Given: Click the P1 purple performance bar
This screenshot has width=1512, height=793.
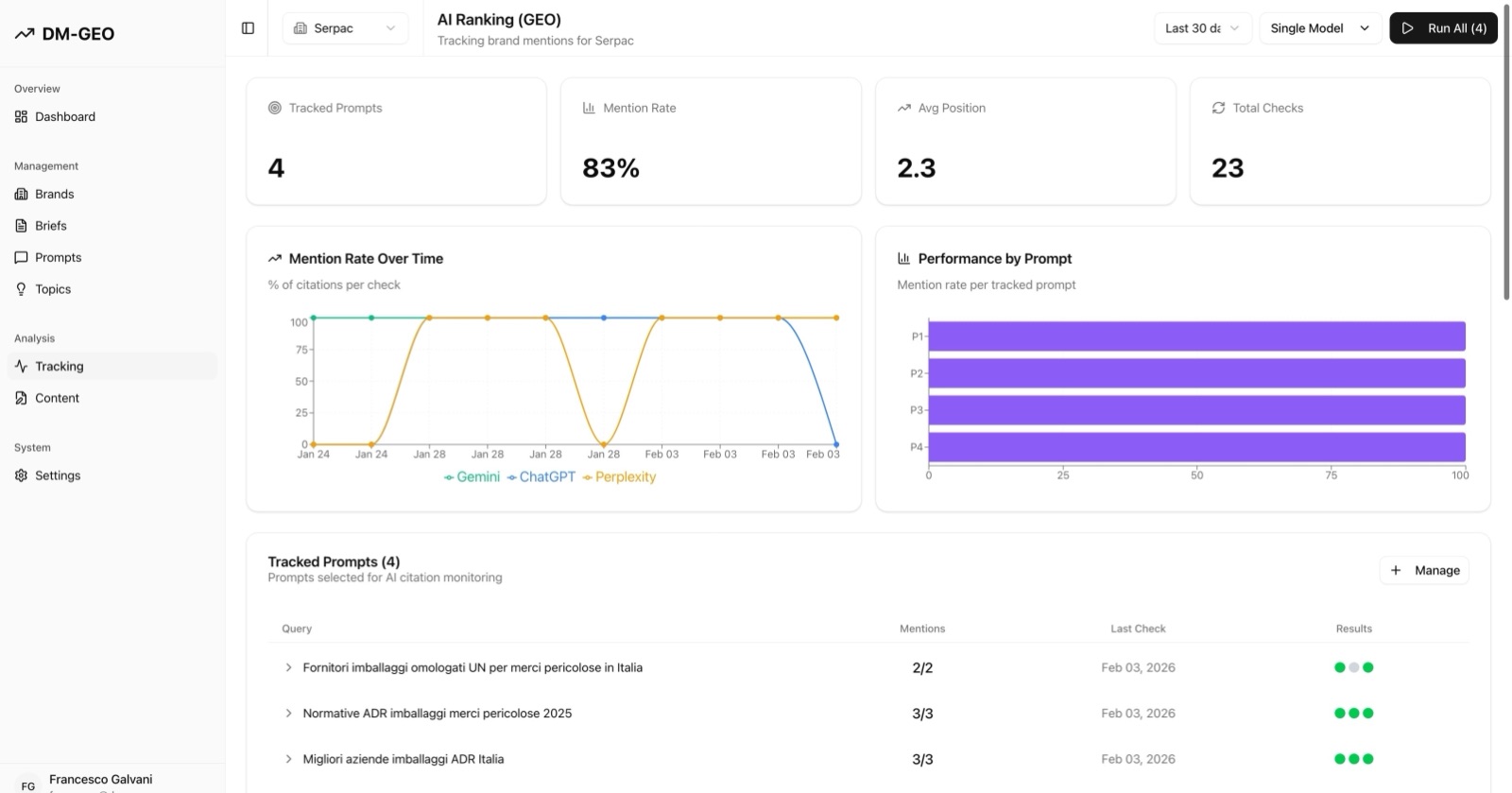Looking at the screenshot, I should (1196, 336).
